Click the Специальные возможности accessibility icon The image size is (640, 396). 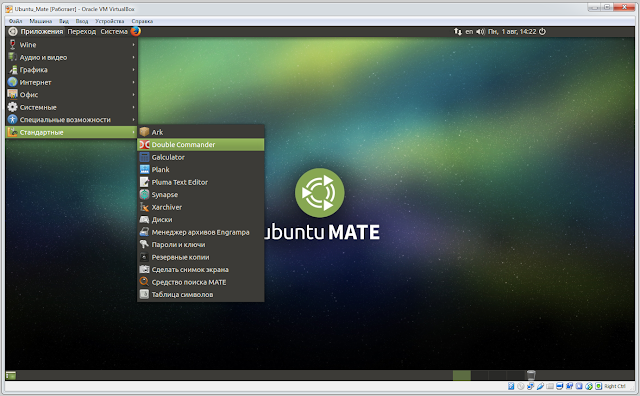tap(13, 120)
